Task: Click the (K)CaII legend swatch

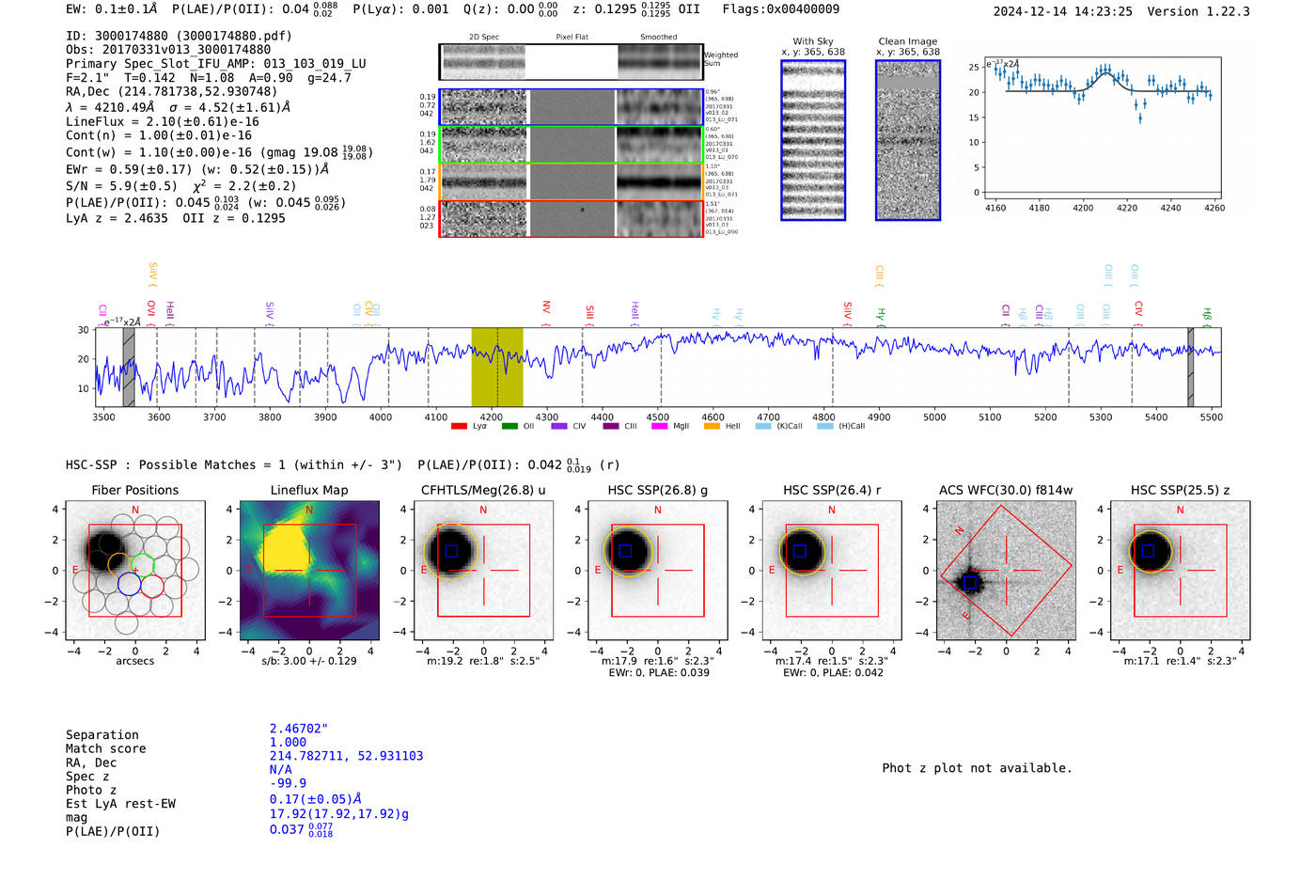Action: [762, 426]
